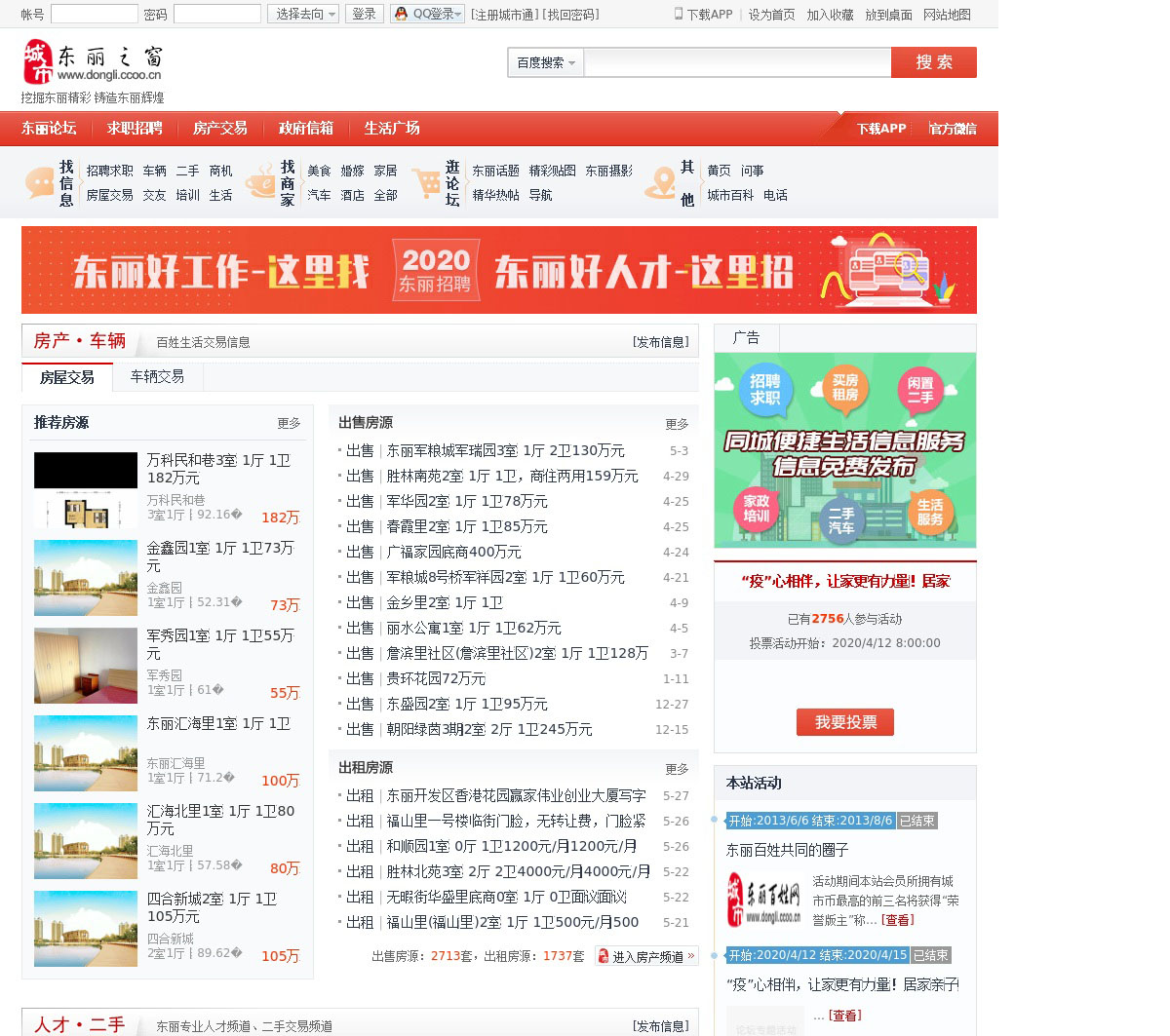Click the 二手汽车 bubble in the ad

(841, 519)
